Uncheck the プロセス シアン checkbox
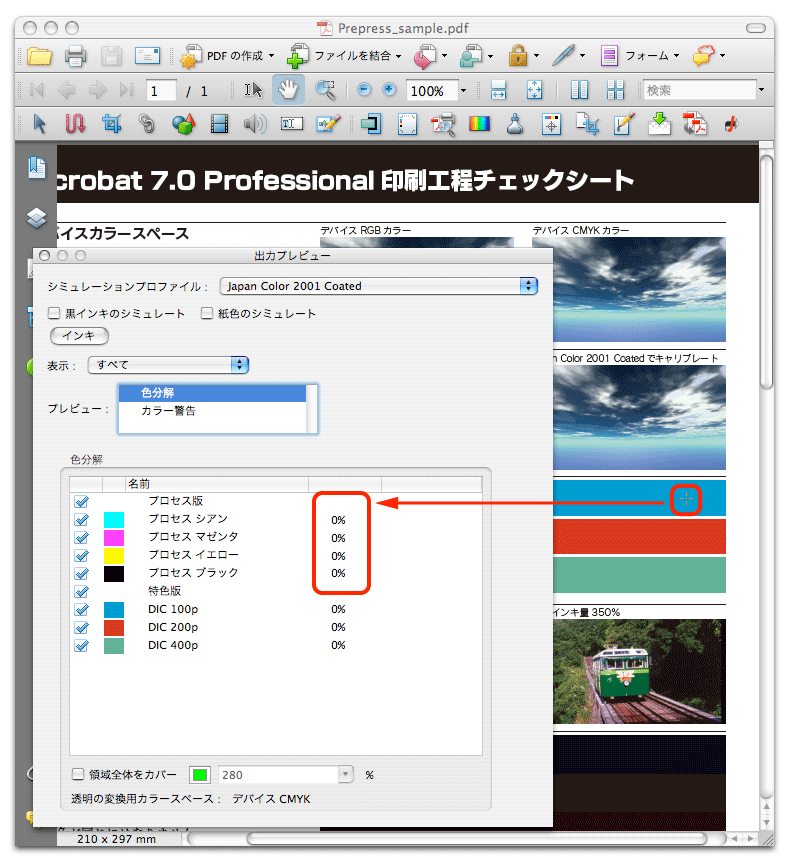 point(82,519)
